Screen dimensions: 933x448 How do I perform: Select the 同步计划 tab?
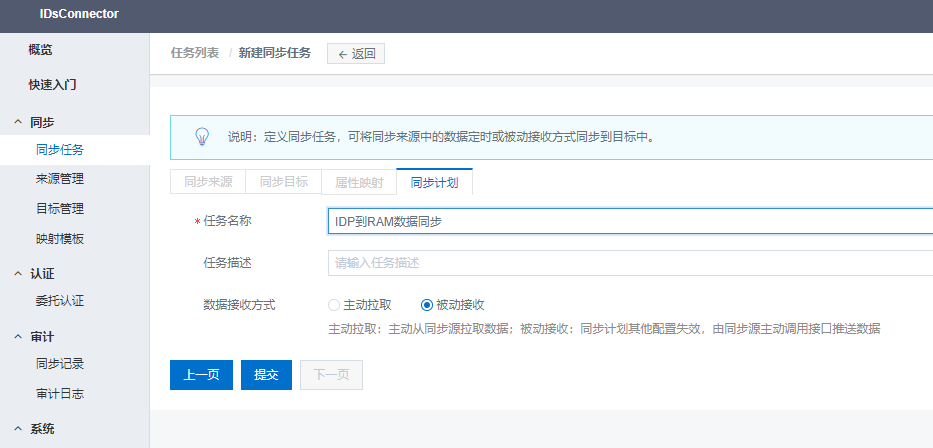[x=434, y=182]
